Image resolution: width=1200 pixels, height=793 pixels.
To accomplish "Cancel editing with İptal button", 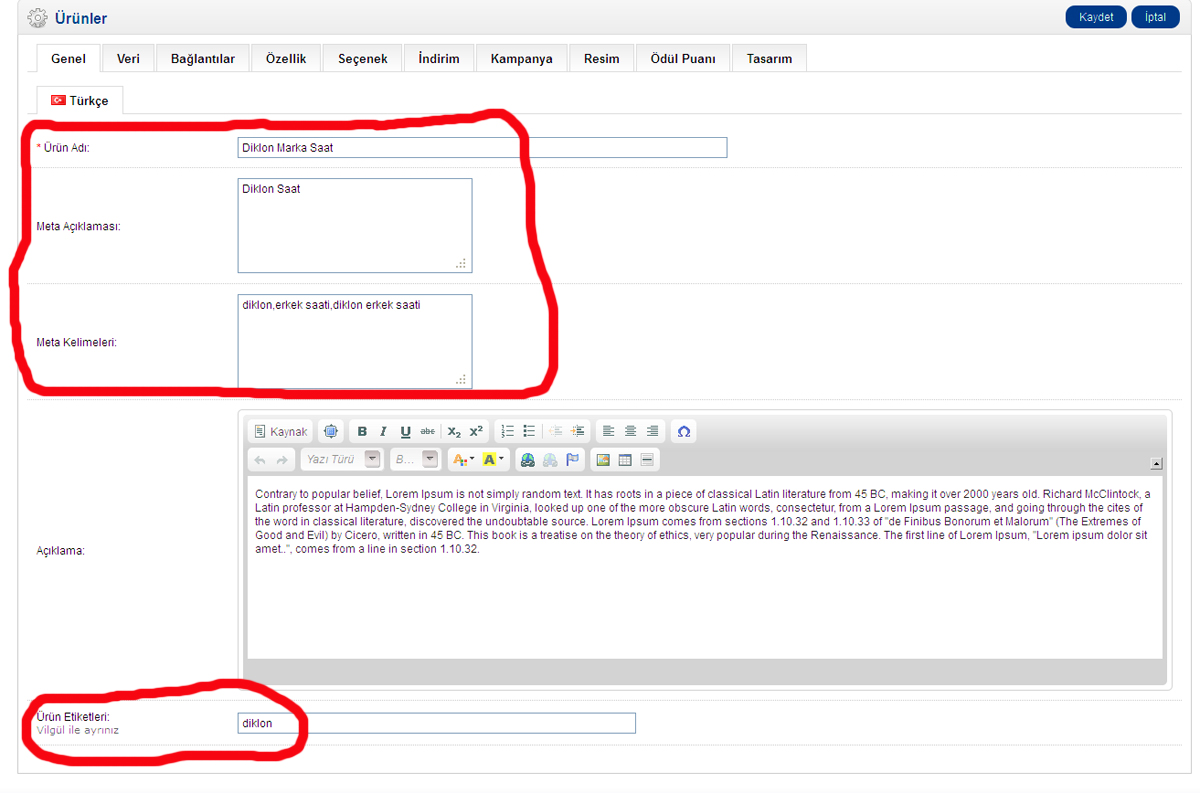I will point(1155,17).
